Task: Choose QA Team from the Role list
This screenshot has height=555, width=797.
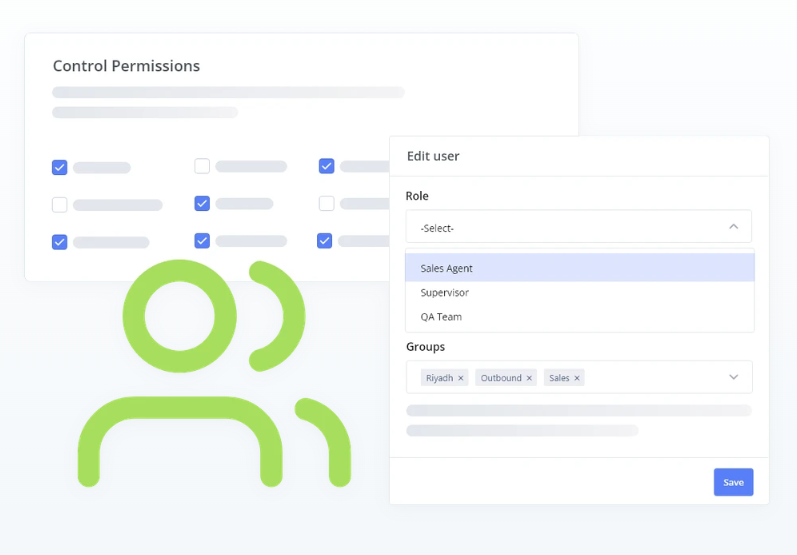Action: click(579, 317)
